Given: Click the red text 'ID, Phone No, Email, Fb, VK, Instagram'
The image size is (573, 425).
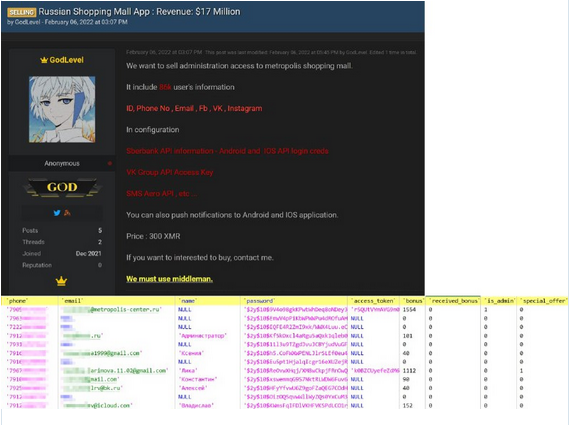Looking at the screenshot, I should point(194,109).
